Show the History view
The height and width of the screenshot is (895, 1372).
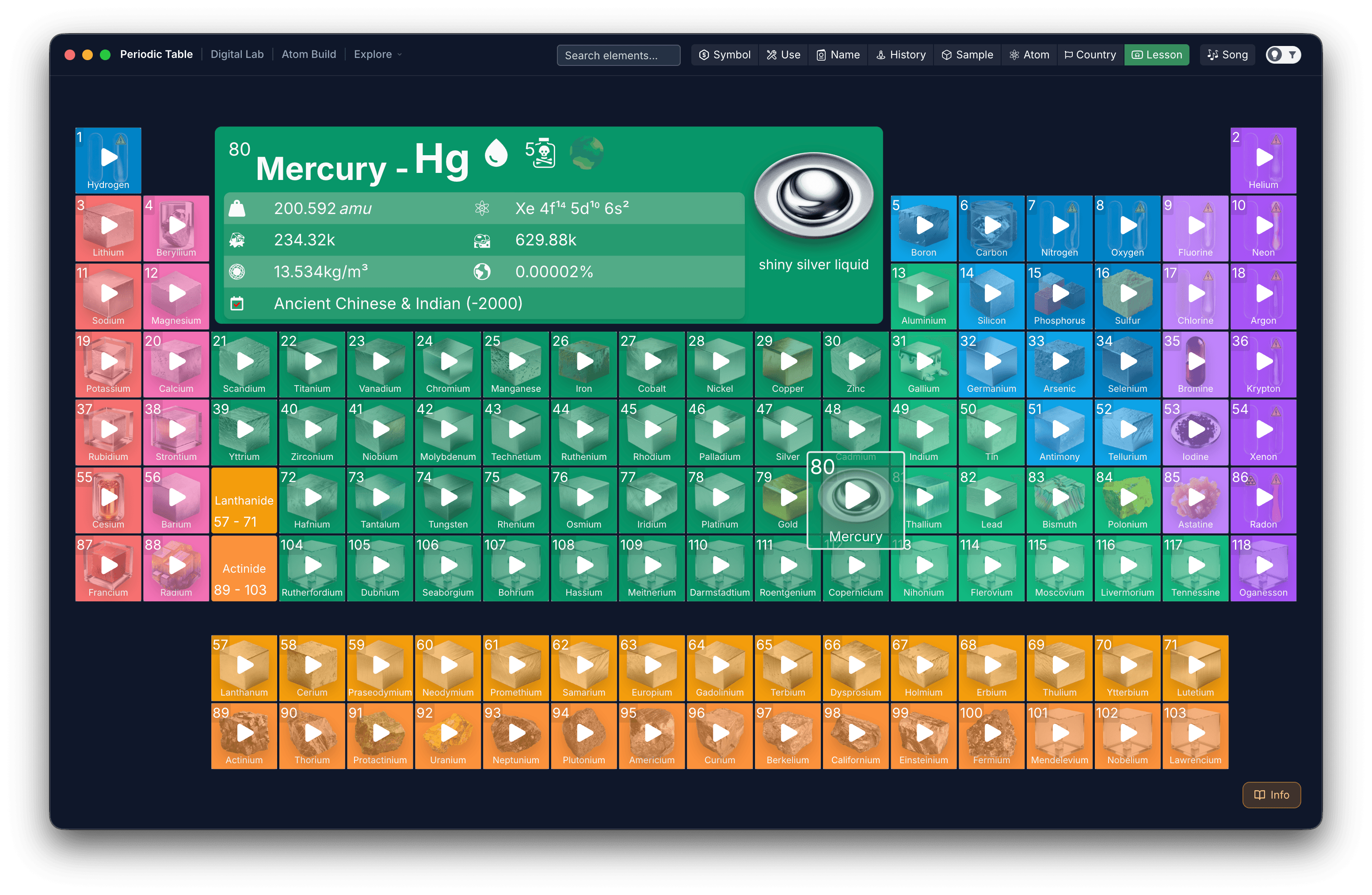coord(900,55)
